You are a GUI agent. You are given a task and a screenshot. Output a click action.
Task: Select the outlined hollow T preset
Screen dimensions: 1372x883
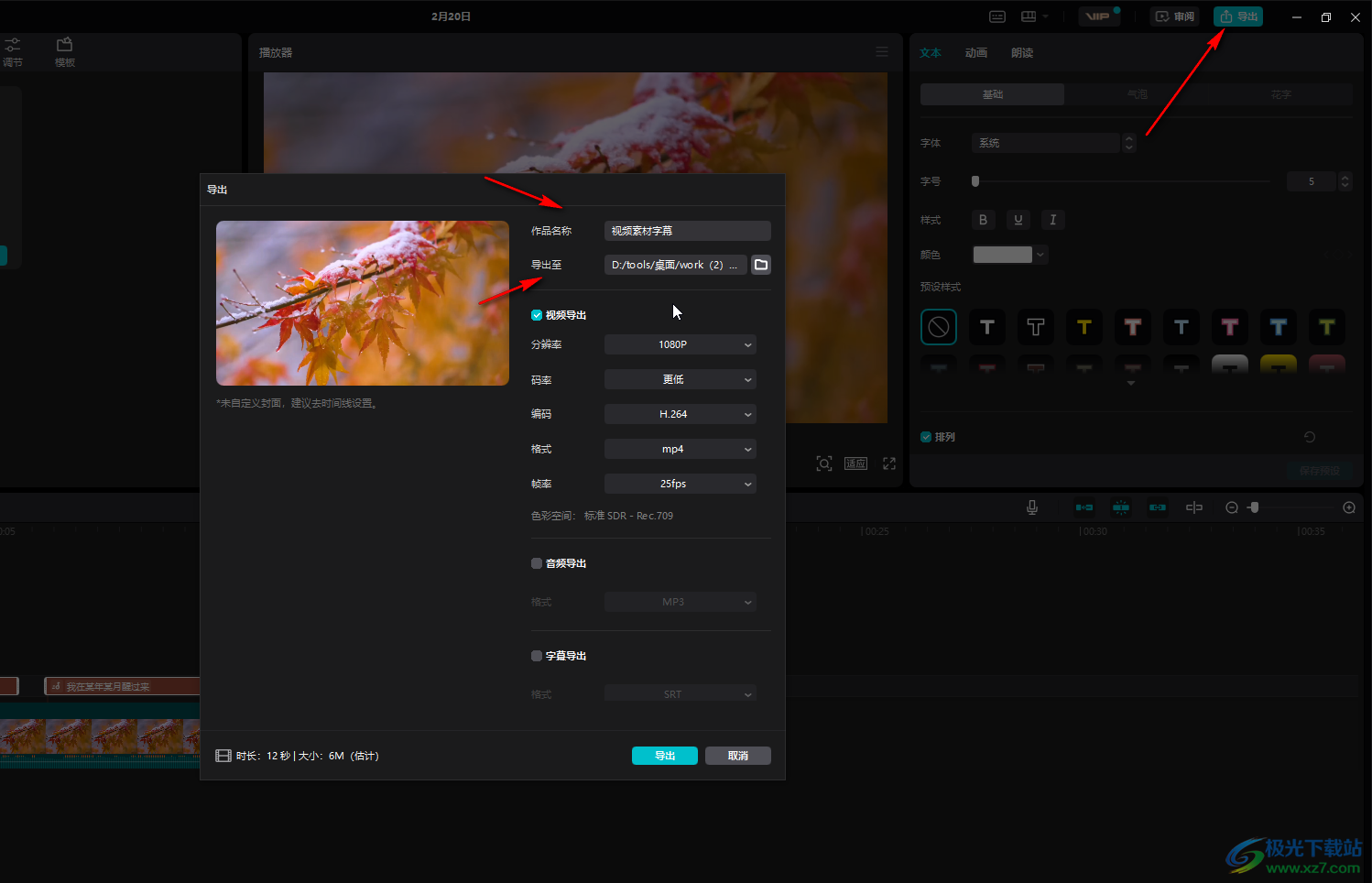click(x=1036, y=327)
